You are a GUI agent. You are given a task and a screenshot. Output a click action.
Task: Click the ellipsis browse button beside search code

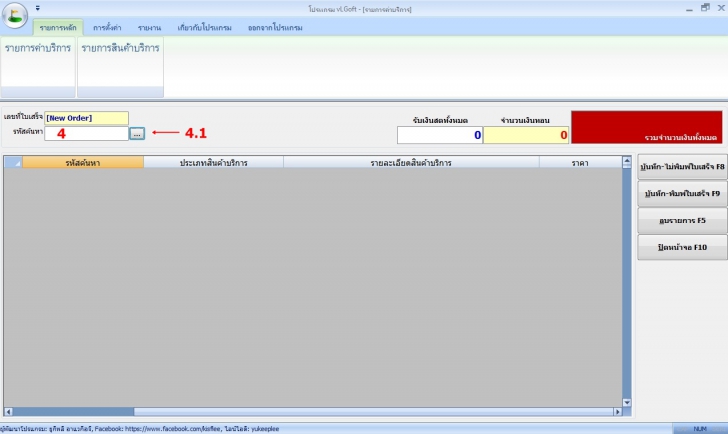tap(137, 134)
